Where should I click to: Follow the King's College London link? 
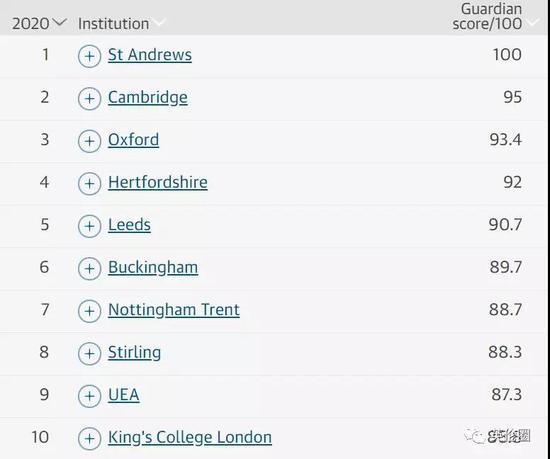coord(190,437)
